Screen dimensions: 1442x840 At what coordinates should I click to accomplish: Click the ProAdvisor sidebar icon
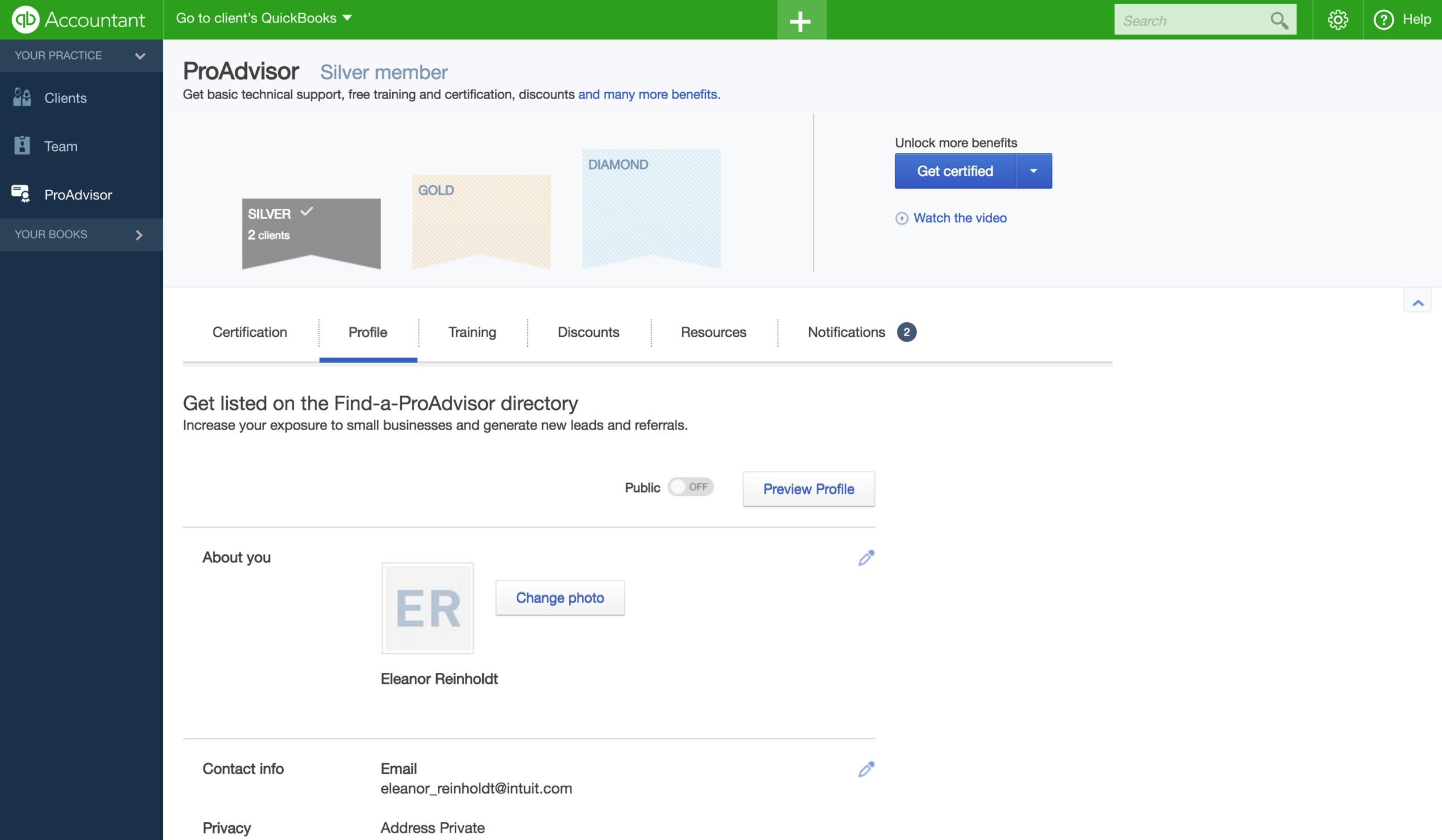click(21, 194)
